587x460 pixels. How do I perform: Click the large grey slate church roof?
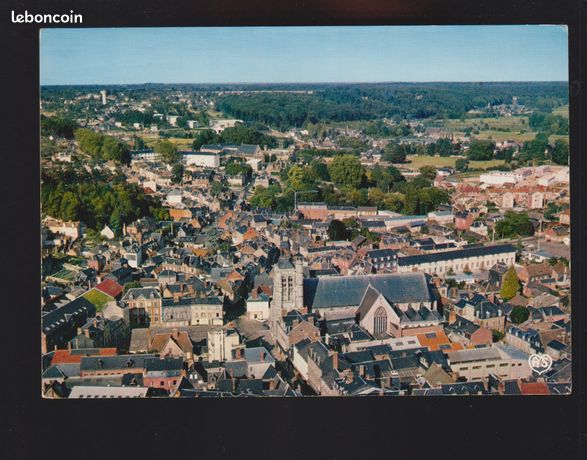click(368, 289)
